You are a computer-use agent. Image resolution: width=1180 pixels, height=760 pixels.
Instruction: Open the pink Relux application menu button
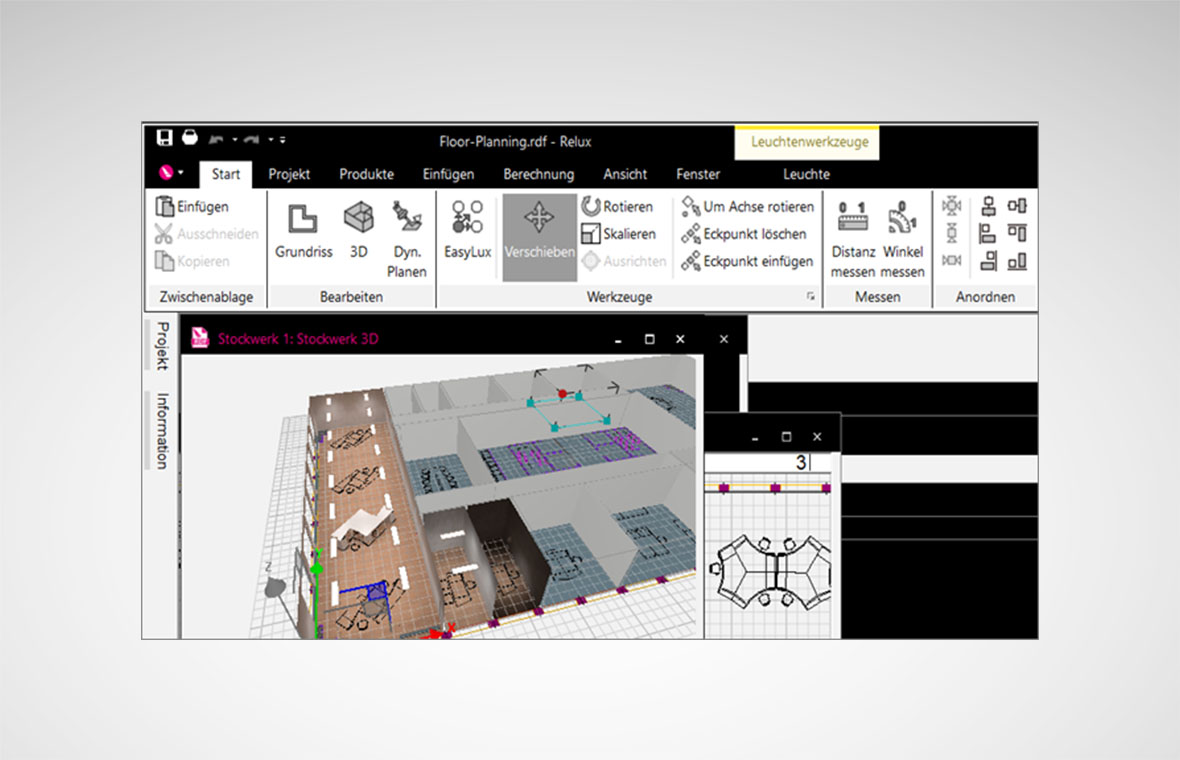[x=171, y=173]
